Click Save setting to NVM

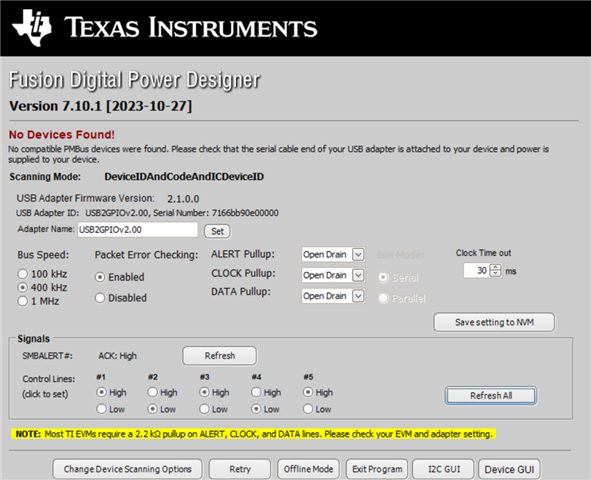[x=494, y=322]
